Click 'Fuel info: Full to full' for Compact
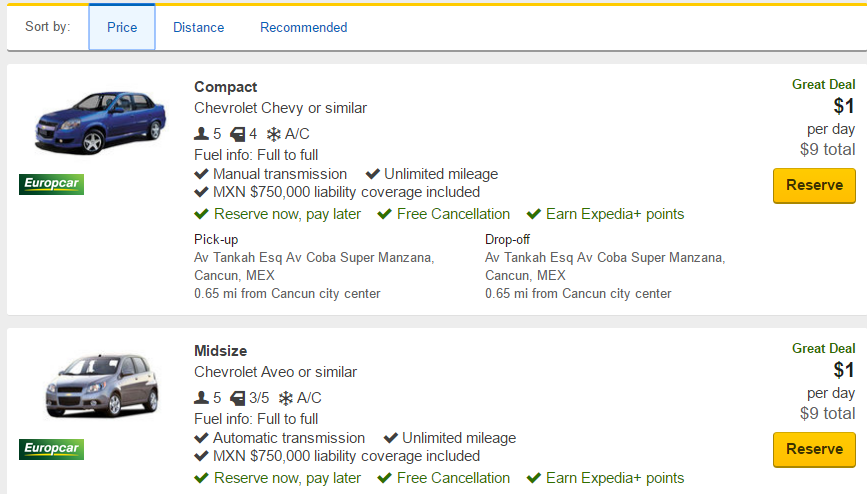 pyautogui.click(x=256, y=155)
